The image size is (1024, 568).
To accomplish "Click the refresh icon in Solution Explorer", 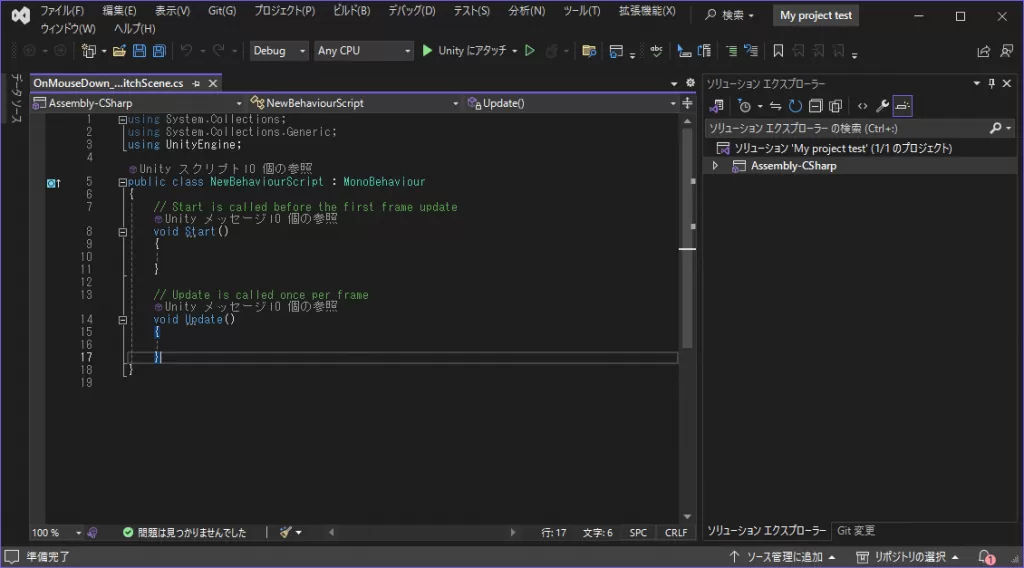I will point(795,106).
